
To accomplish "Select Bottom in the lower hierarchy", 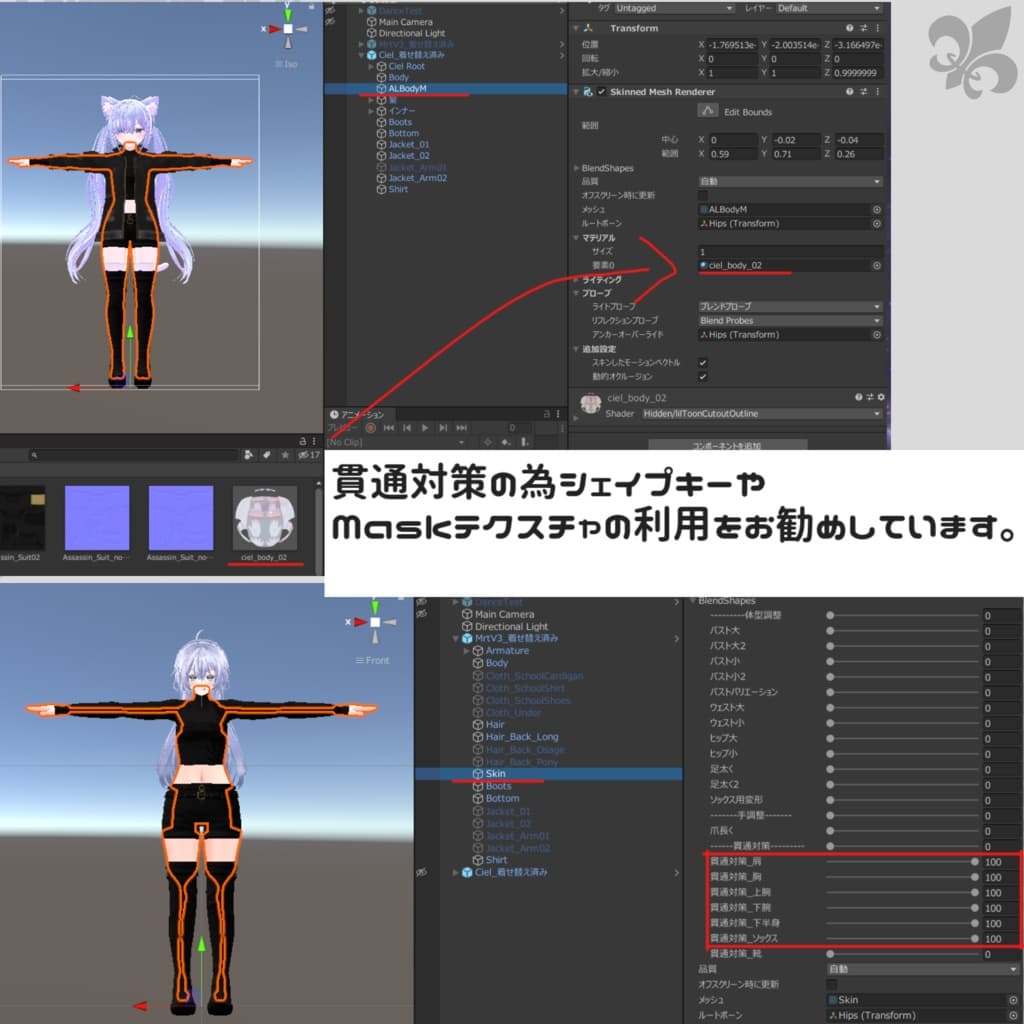I will (x=502, y=798).
